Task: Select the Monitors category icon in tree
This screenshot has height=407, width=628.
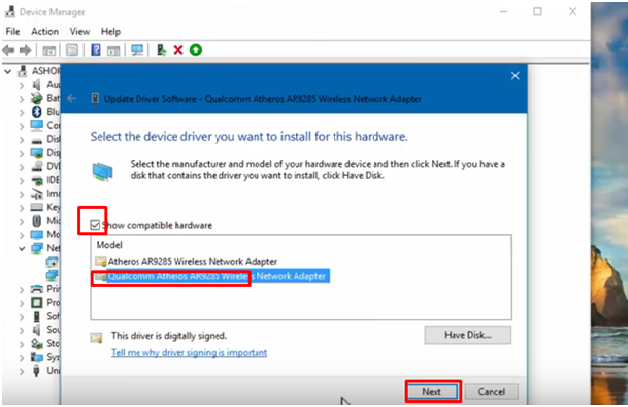Action: [x=36, y=234]
